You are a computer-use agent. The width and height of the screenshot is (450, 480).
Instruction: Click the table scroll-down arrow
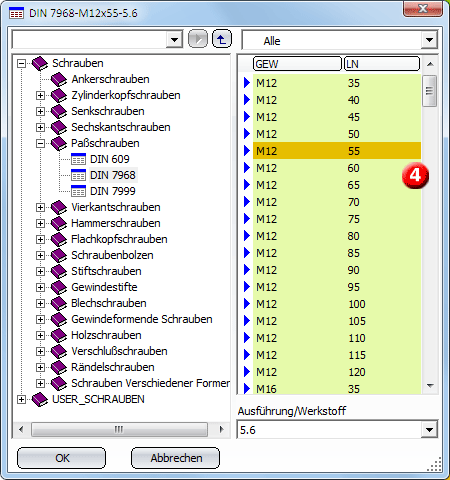430,386
